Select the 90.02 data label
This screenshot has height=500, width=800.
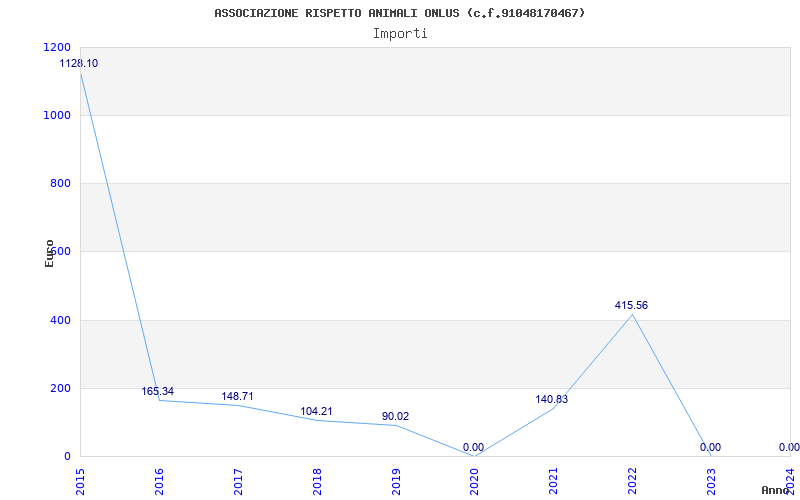pyautogui.click(x=395, y=416)
